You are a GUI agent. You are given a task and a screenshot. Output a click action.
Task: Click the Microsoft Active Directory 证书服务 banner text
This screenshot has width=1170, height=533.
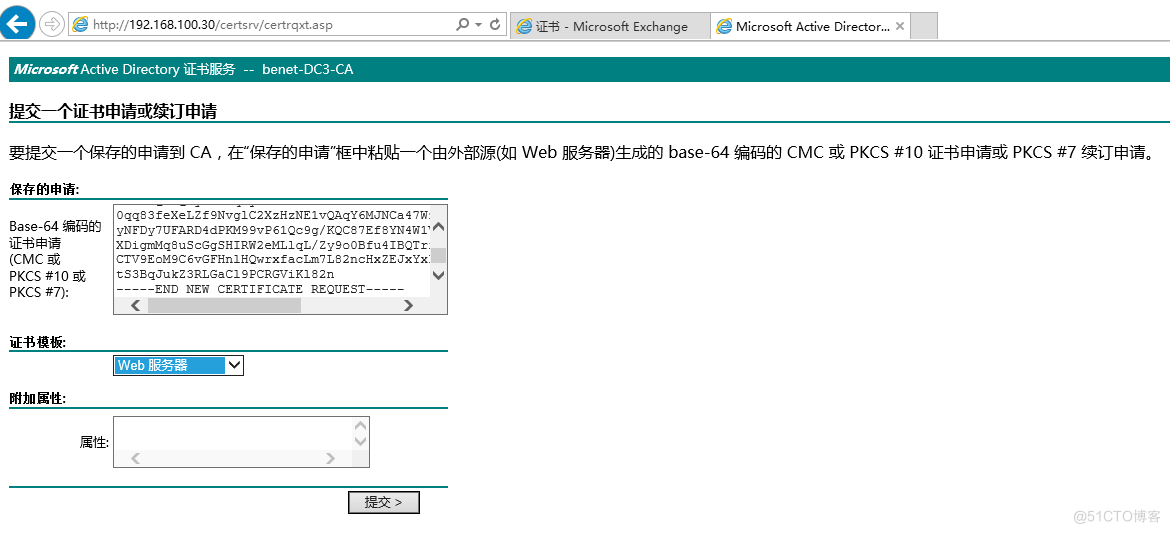click(x=183, y=69)
